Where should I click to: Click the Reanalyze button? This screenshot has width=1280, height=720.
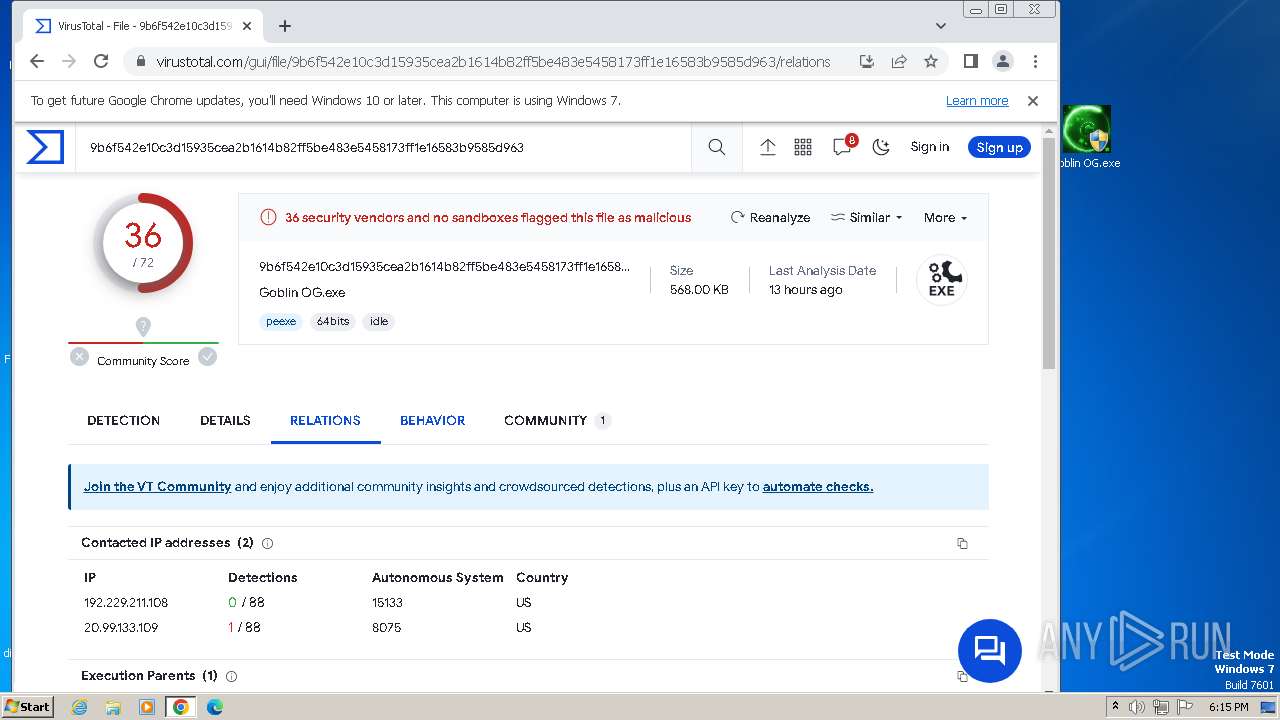pyautogui.click(x=770, y=217)
